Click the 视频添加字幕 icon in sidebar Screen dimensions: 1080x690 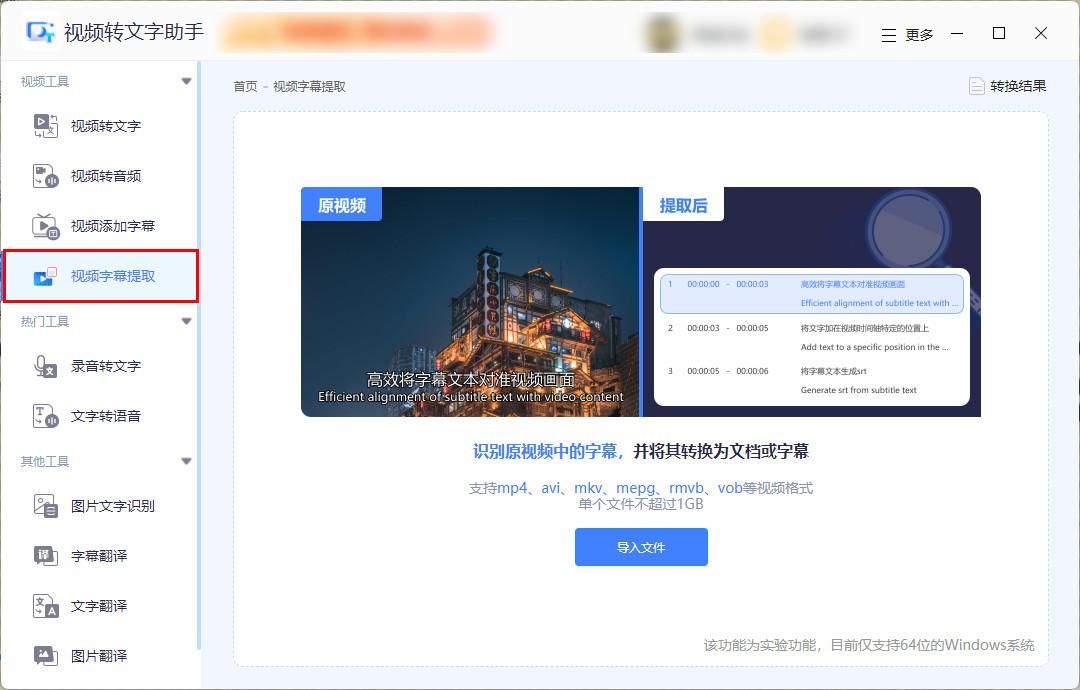point(45,226)
